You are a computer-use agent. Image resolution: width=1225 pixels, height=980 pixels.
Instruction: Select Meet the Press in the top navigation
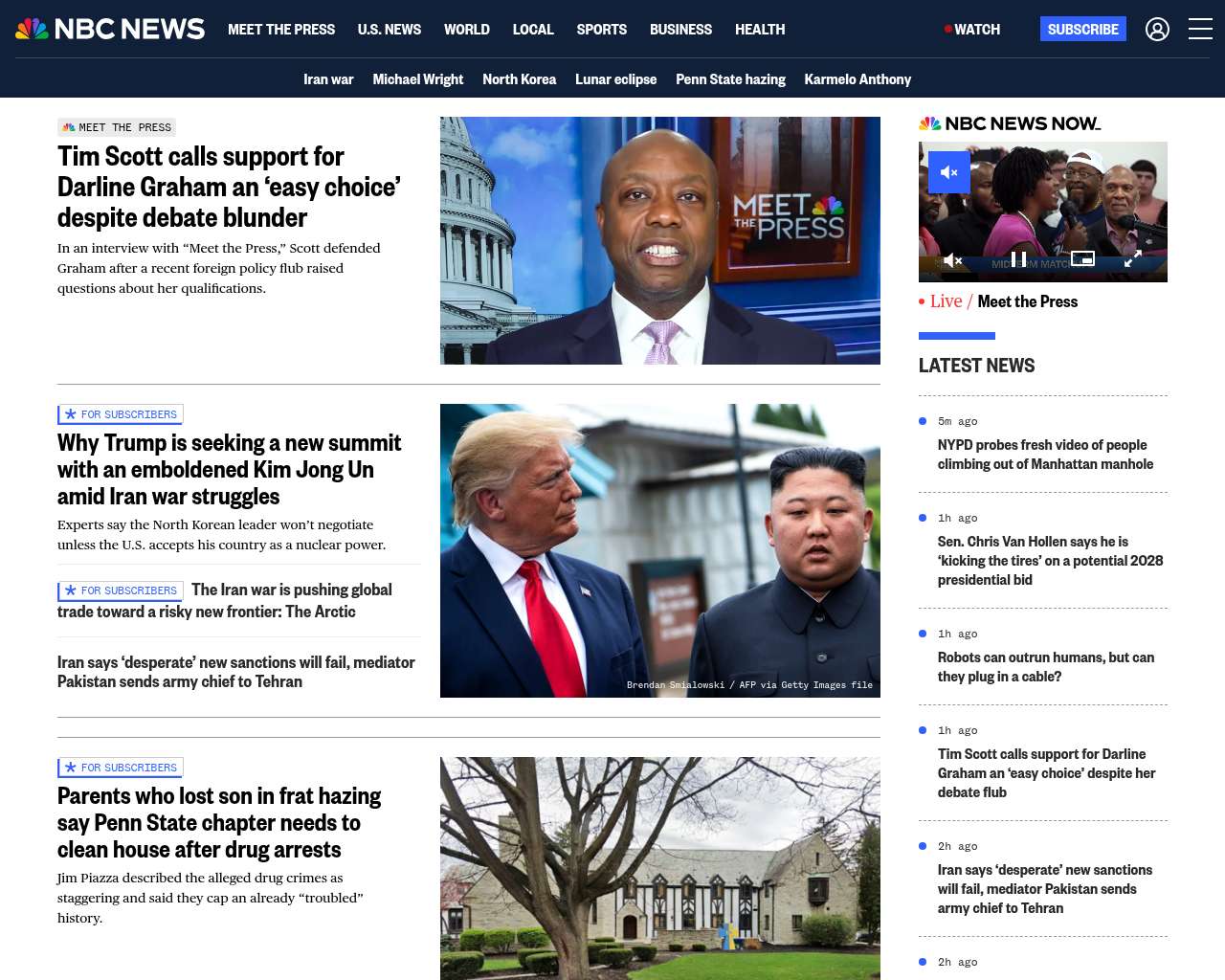[x=281, y=30]
